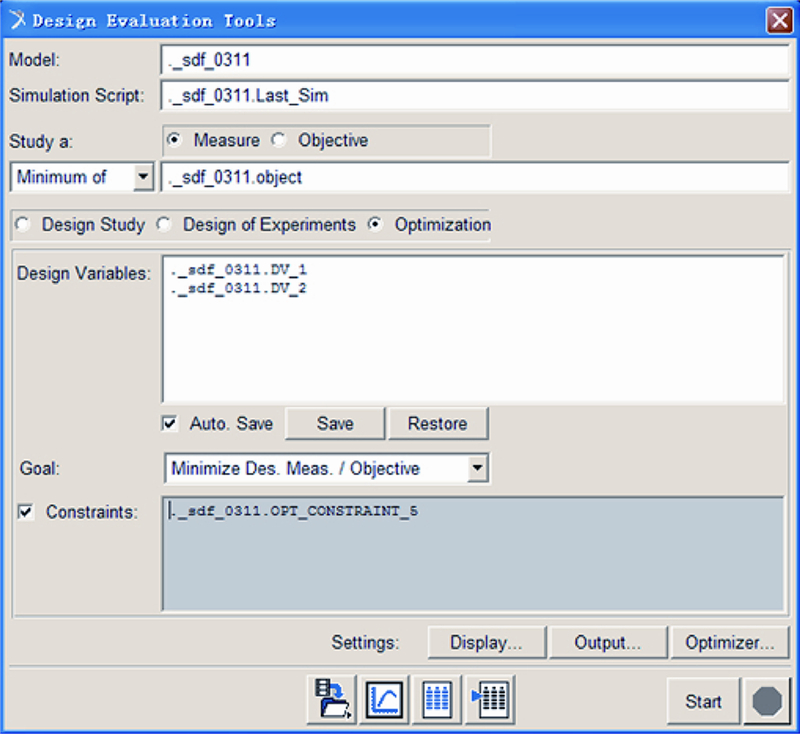
Task: Click the tabular report grid icon
Action: 437,700
